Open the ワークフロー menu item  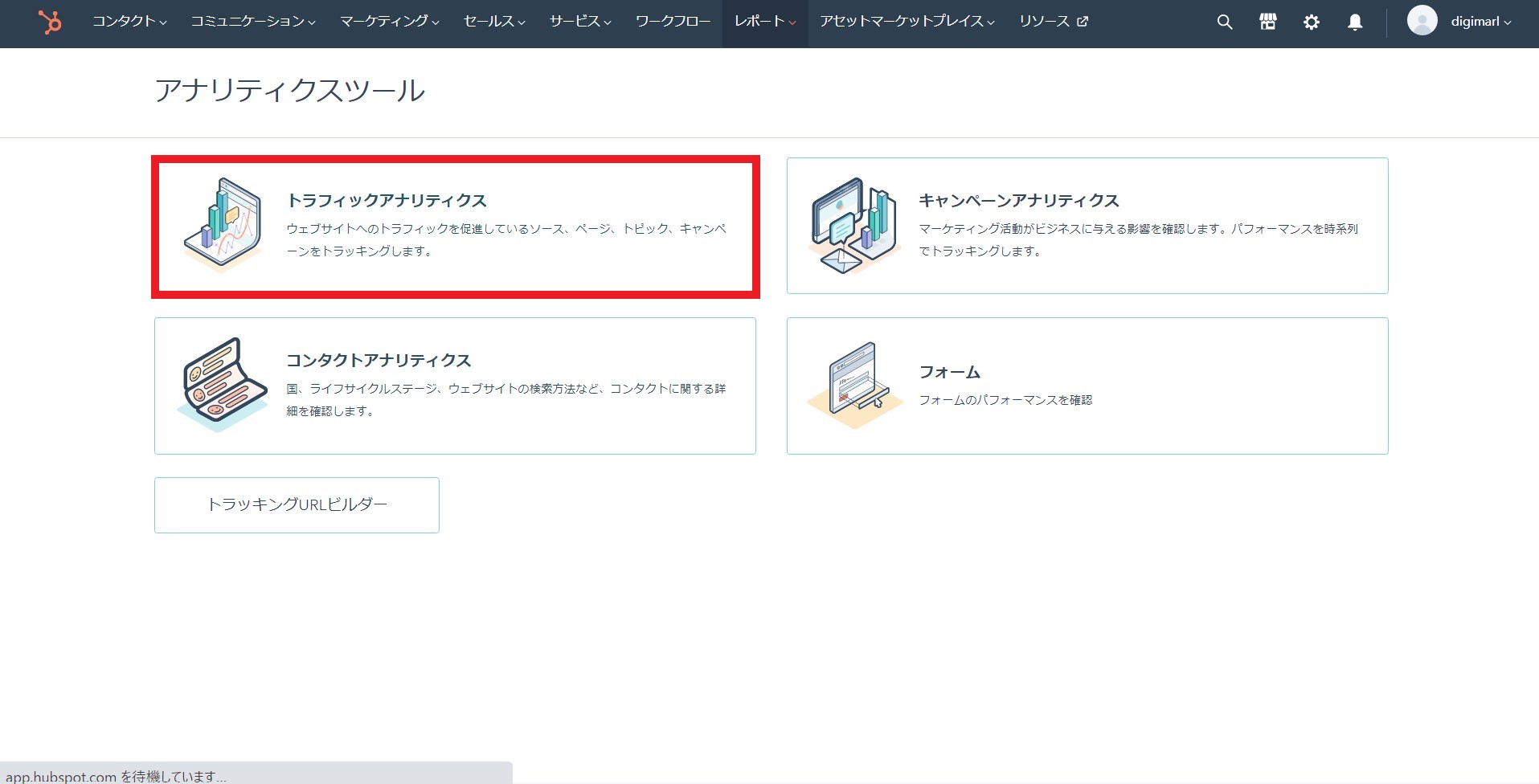673,22
